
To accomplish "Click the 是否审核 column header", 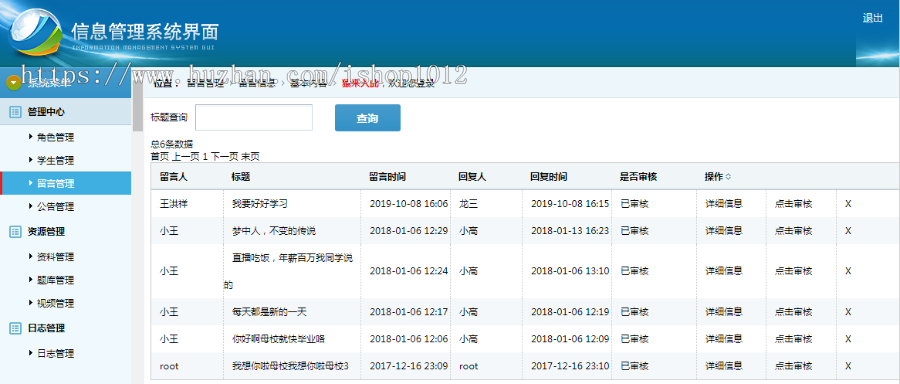I will 638,177.
